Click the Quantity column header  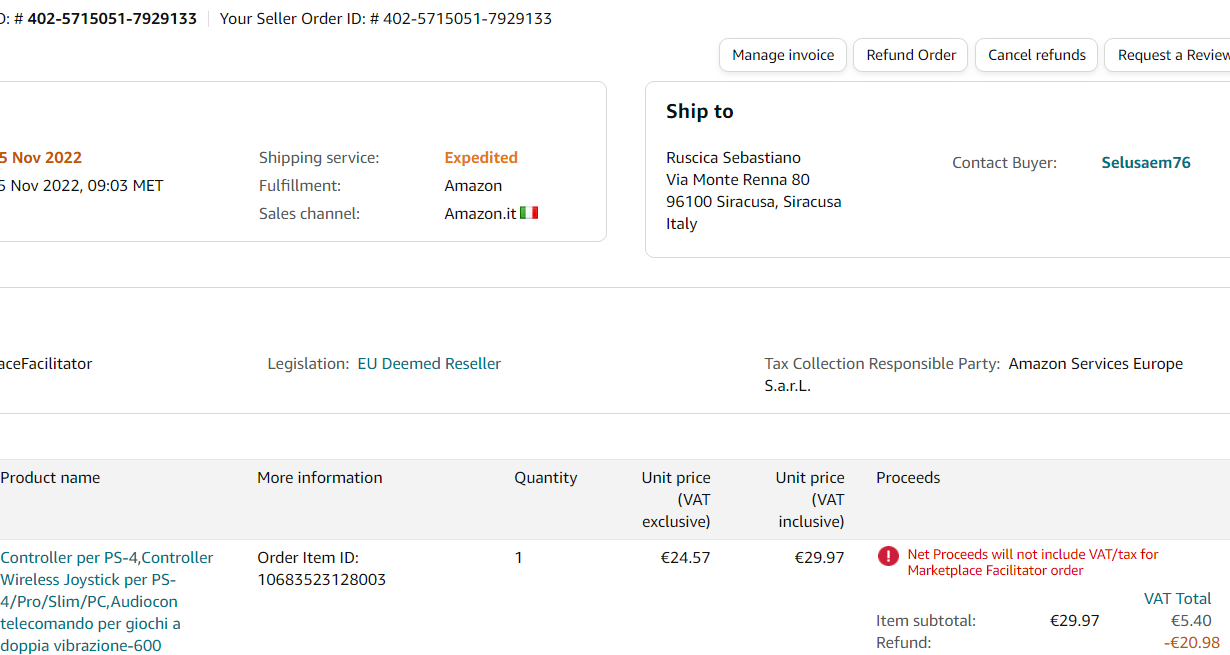(546, 478)
